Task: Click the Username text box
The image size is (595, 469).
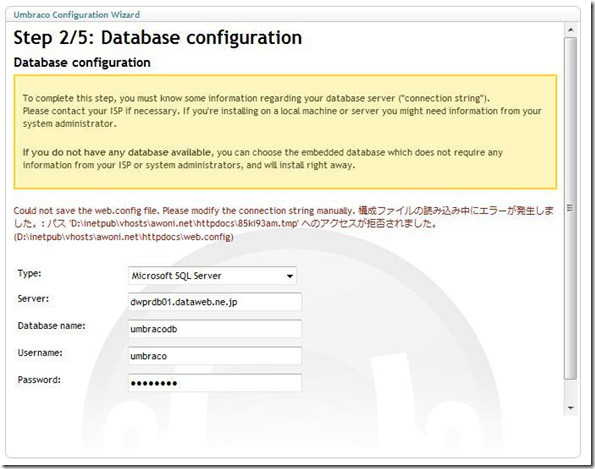Action: click(x=215, y=356)
